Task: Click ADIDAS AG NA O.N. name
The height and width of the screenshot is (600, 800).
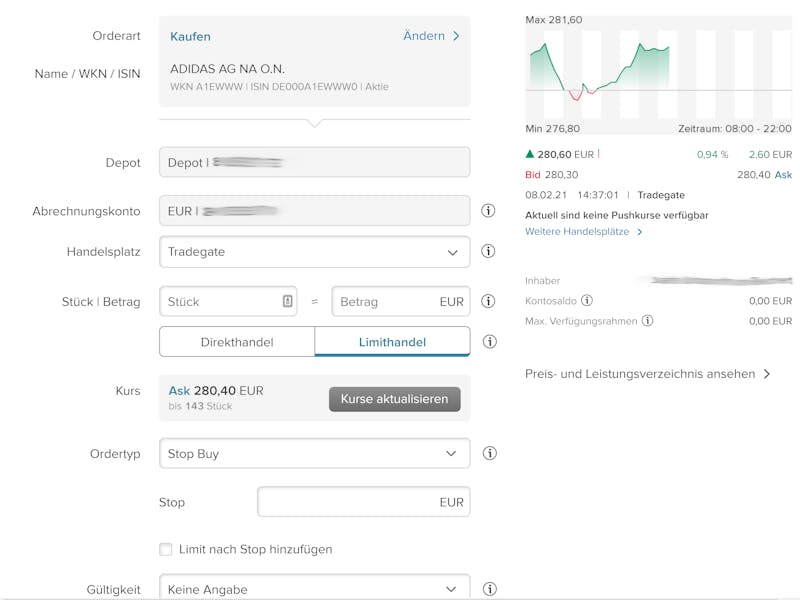Action: pyautogui.click(x=227, y=69)
